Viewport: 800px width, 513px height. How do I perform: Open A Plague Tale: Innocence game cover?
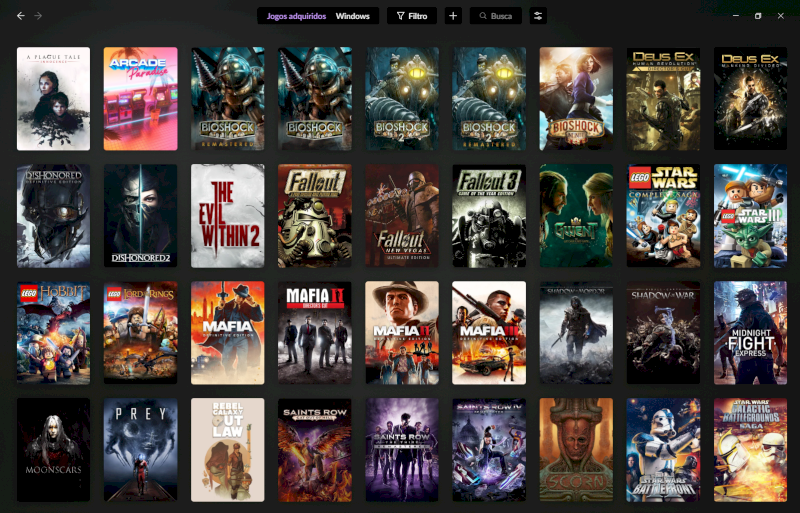53,98
